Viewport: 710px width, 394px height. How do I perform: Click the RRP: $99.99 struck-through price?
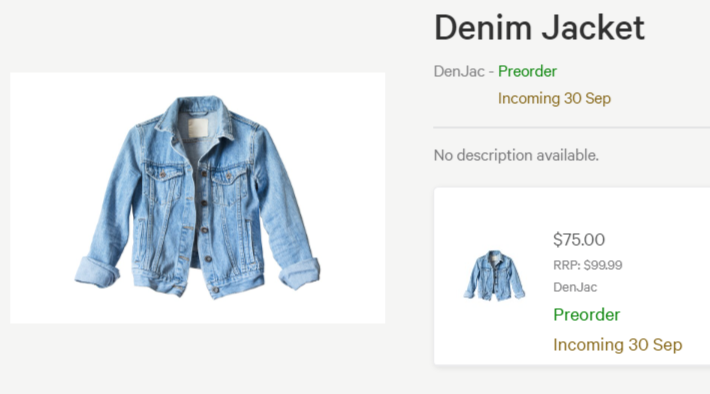pyautogui.click(x=588, y=265)
